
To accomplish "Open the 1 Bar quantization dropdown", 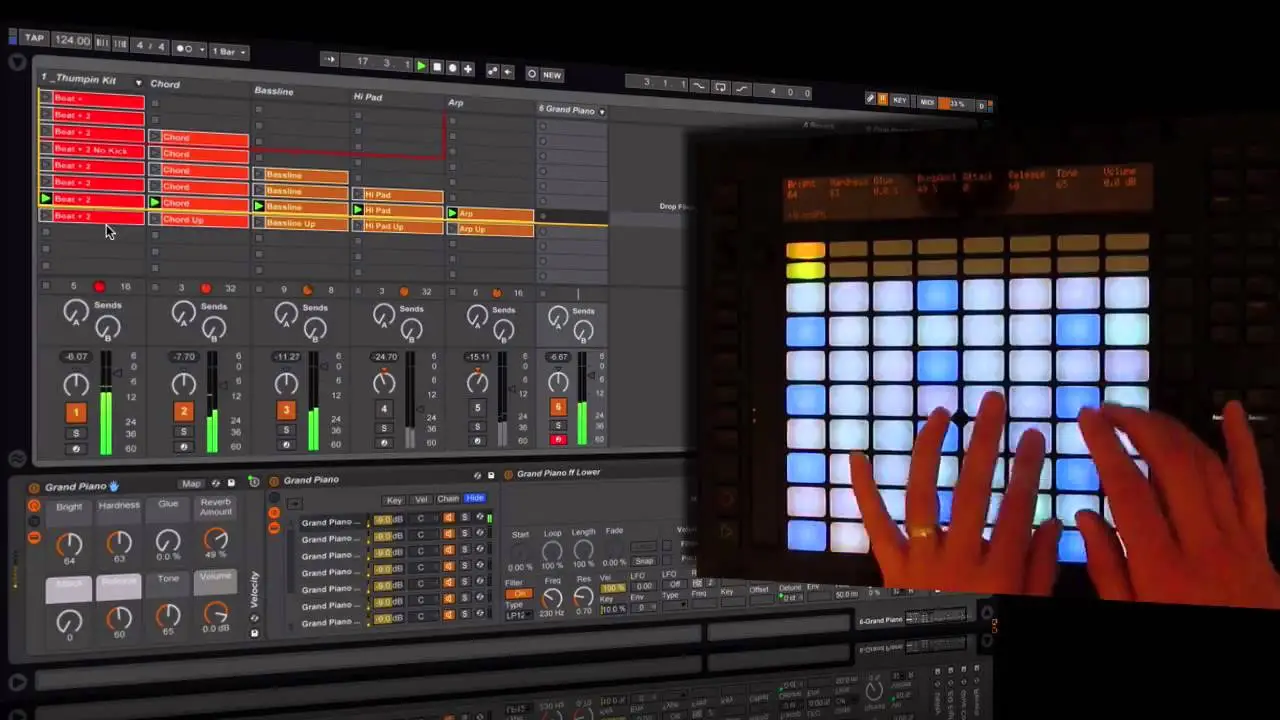I will click(x=228, y=51).
